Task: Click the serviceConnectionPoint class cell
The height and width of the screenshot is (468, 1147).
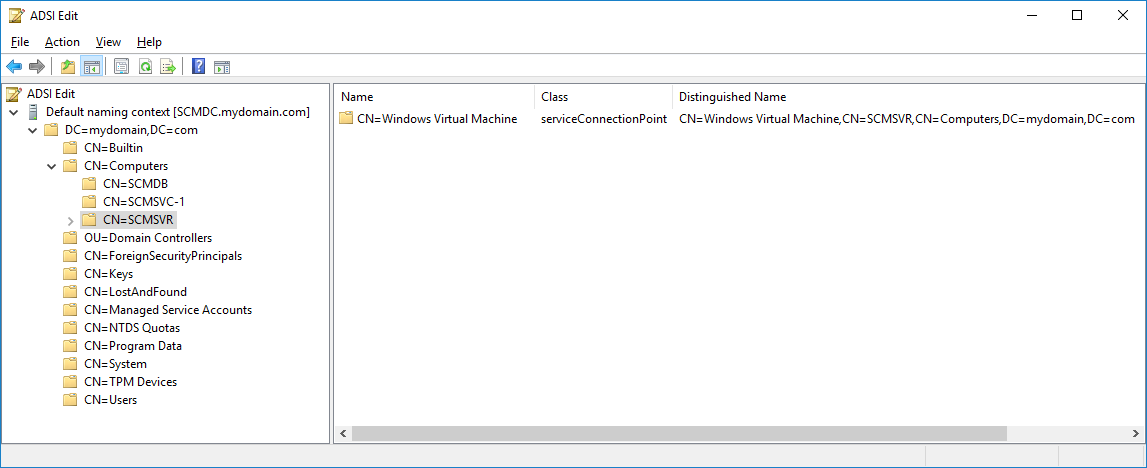Action: (x=603, y=118)
